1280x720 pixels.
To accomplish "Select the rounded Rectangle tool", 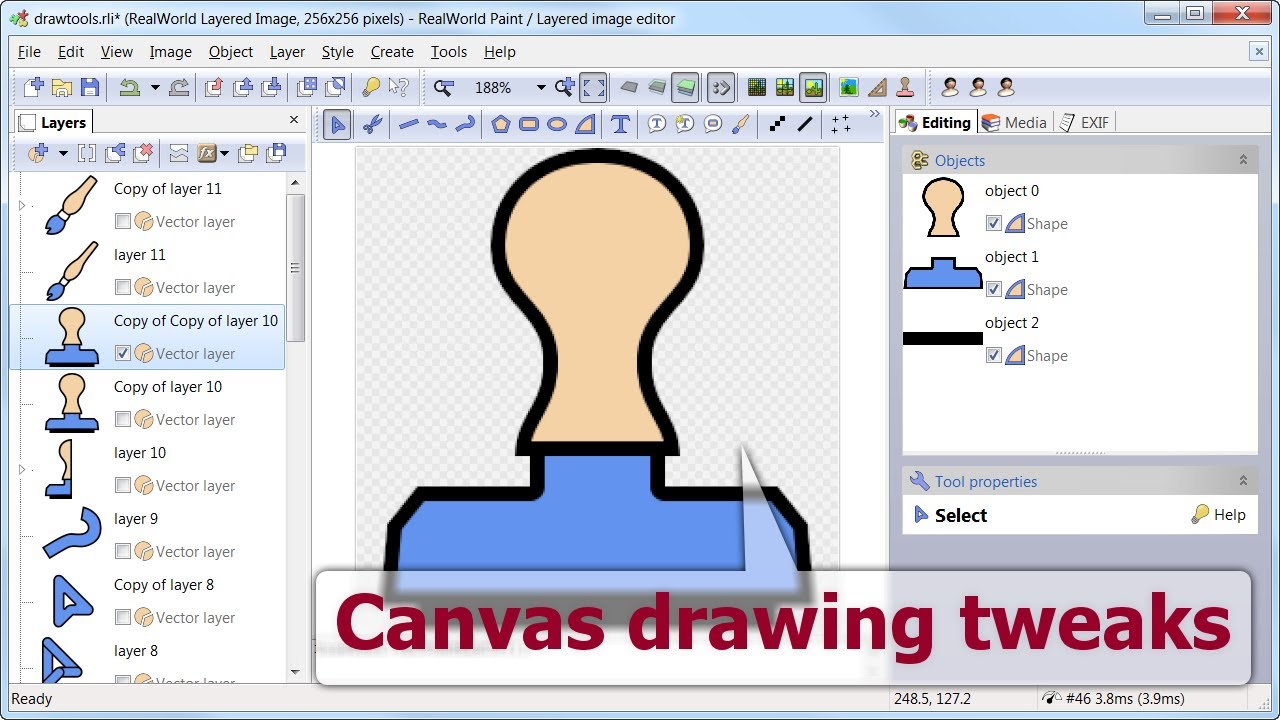I will click(529, 125).
